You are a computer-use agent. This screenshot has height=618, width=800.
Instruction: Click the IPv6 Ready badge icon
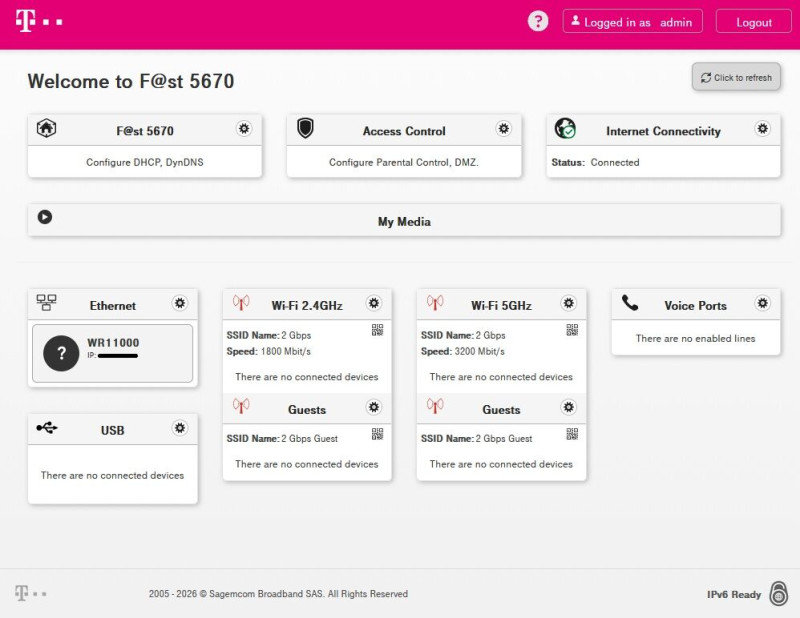coord(779,594)
